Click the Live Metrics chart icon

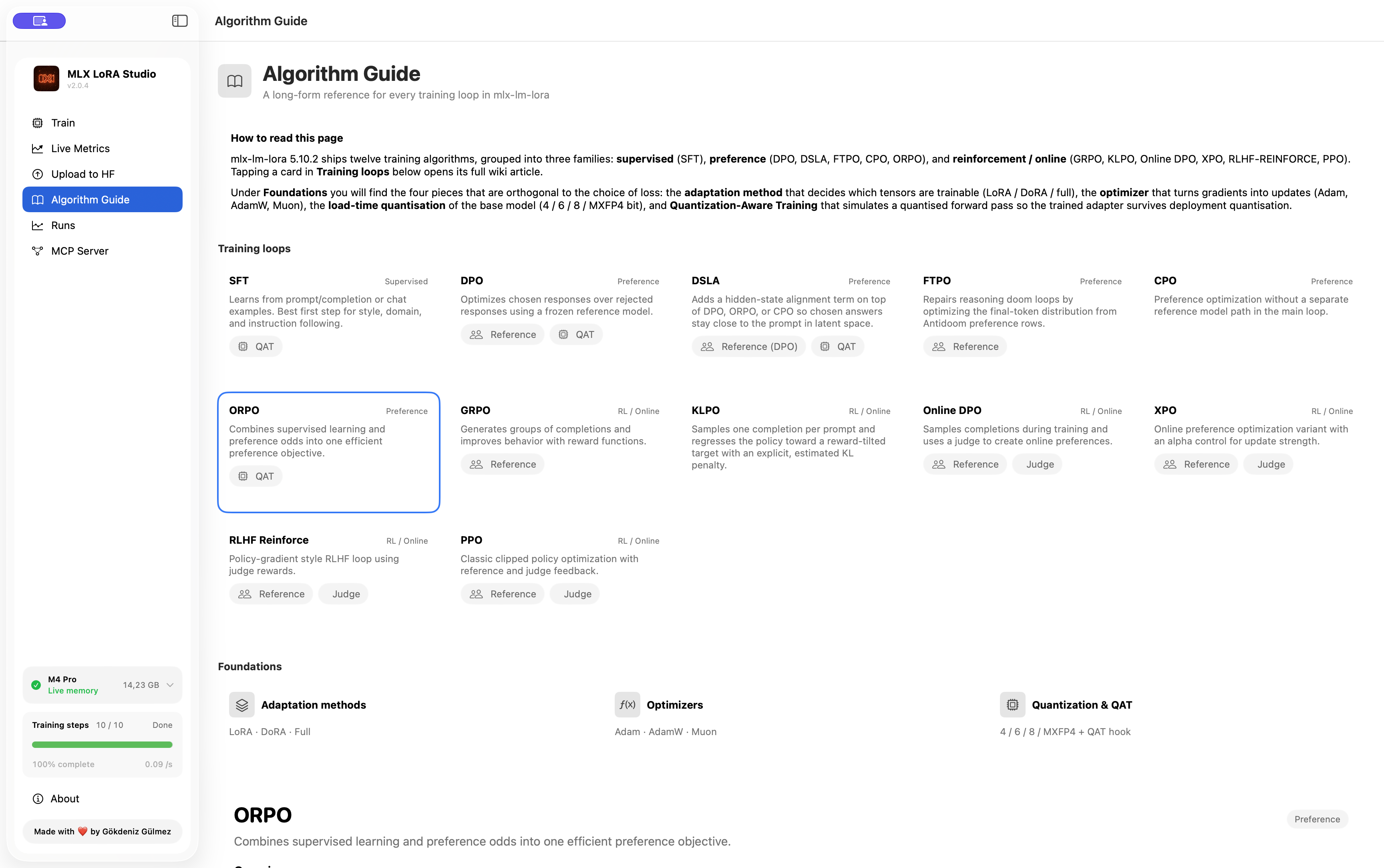pyautogui.click(x=37, y=148)
